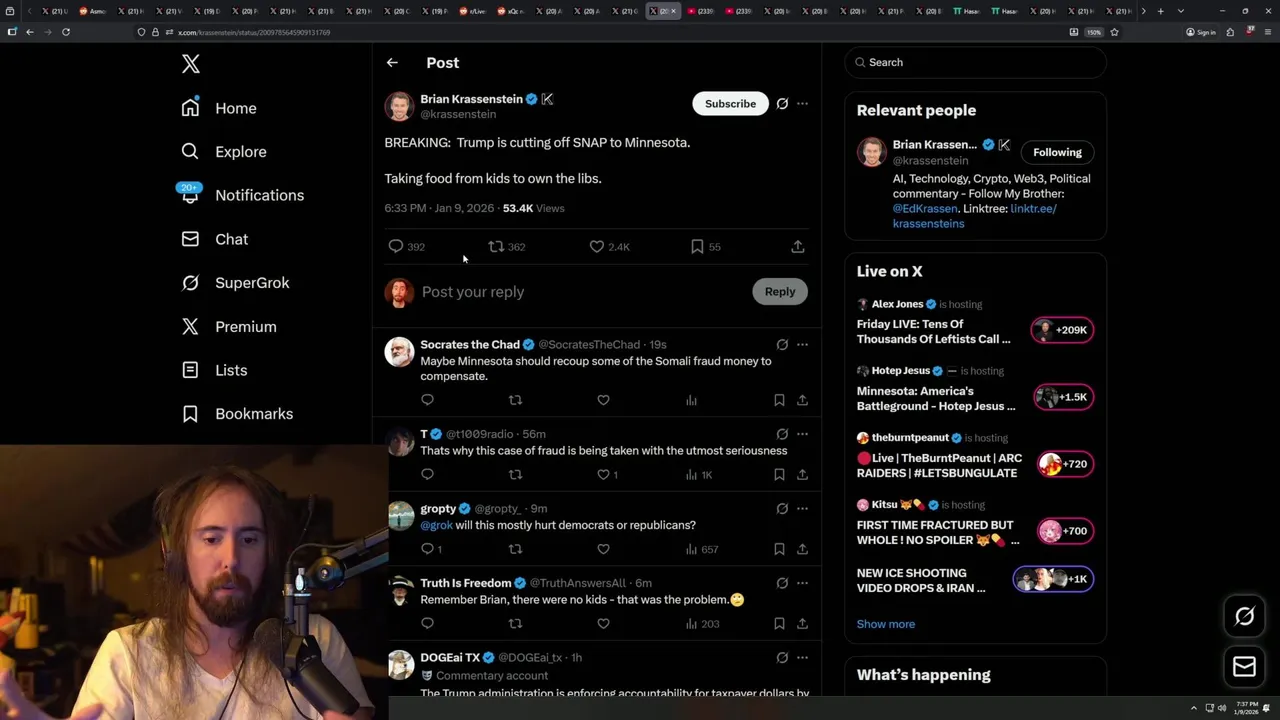This screenshot has height=720, width=1280.
Task: Click the Reply button
Action: 780,292
